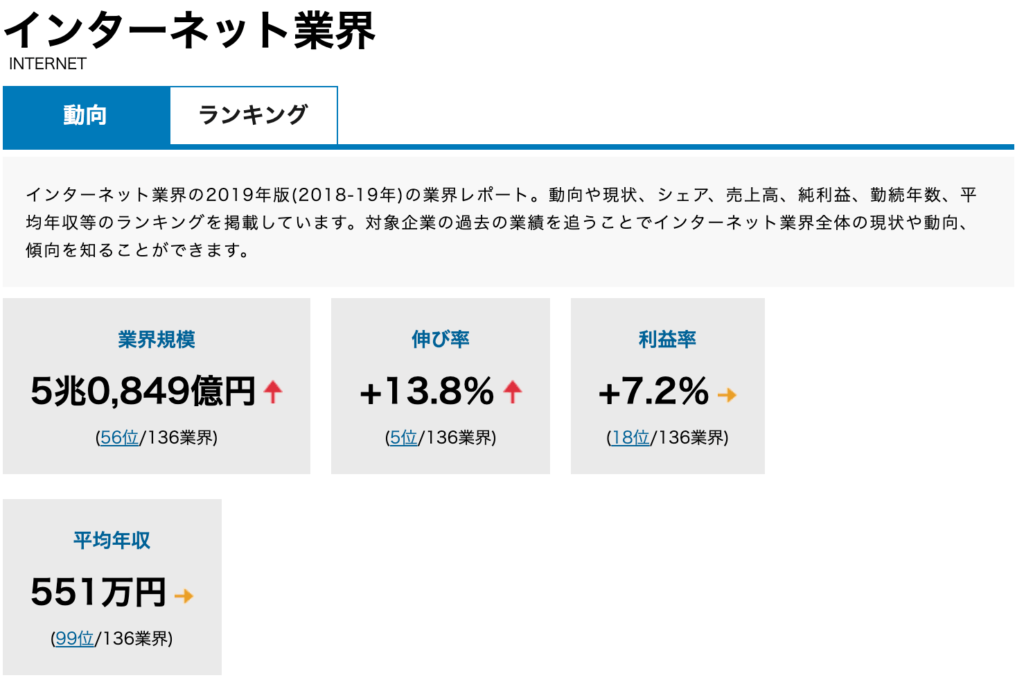Switch to the ランキング tab
Viewport: 1024px width, 689px height.
(x=253, y=115)
